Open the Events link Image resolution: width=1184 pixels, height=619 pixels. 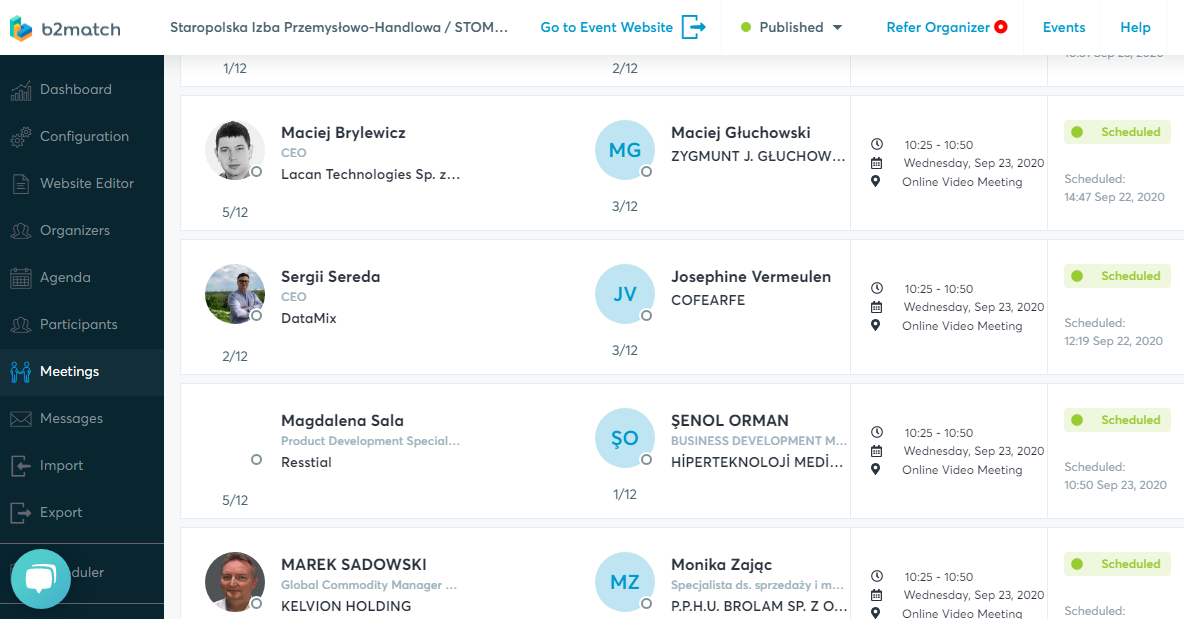[x=1064, y=28]
